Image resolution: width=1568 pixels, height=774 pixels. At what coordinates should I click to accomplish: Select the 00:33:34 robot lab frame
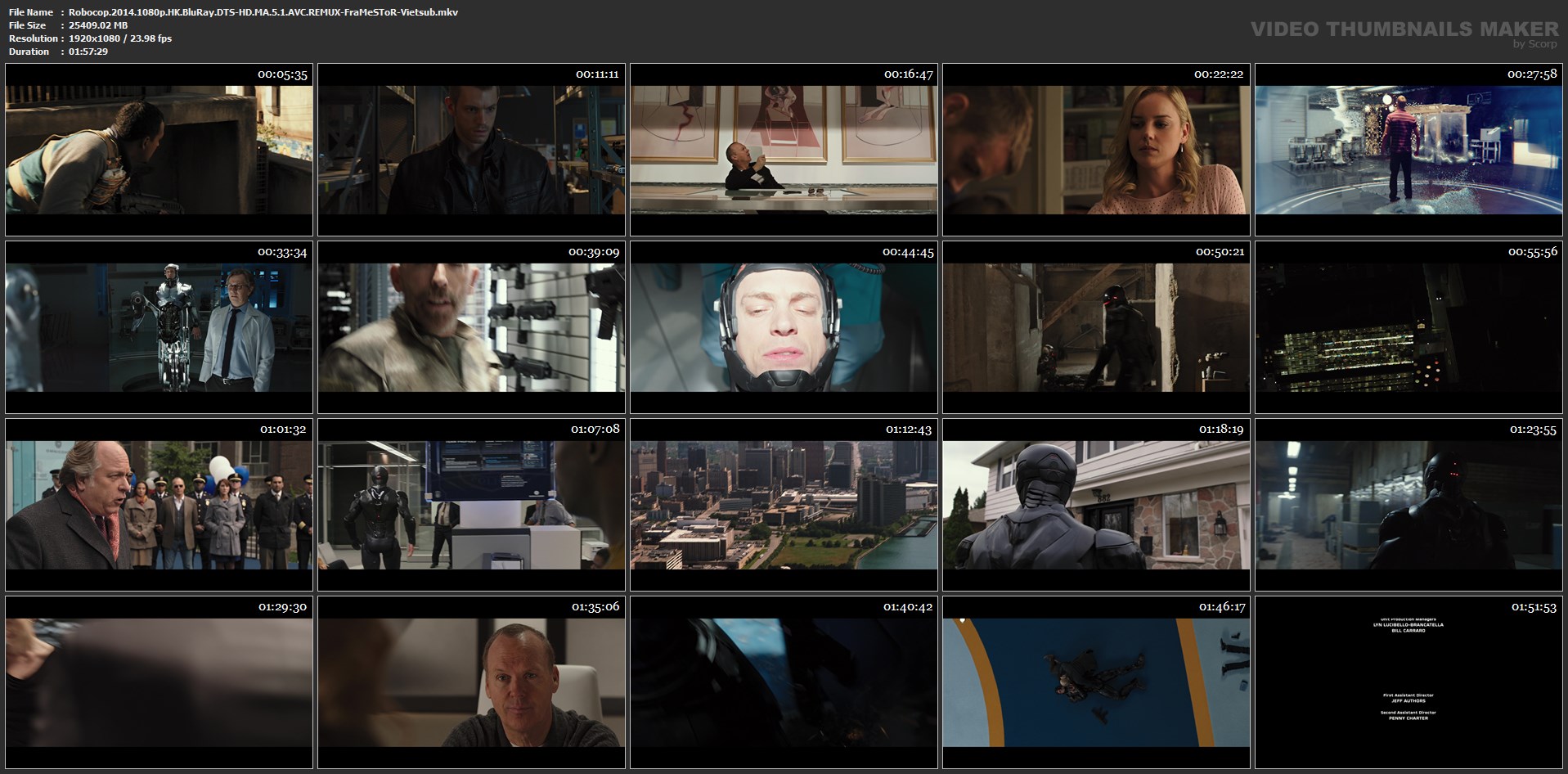click(x=159, y=327)
